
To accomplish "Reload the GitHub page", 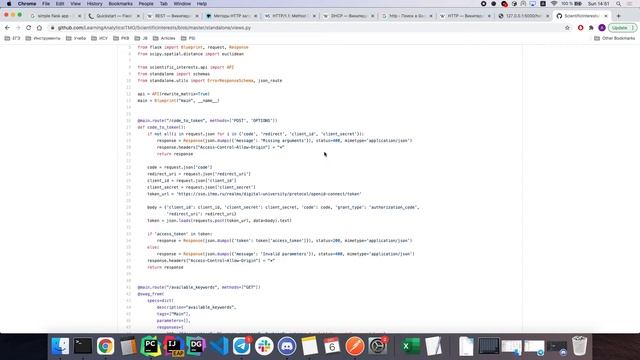I will tap(29, 28).
